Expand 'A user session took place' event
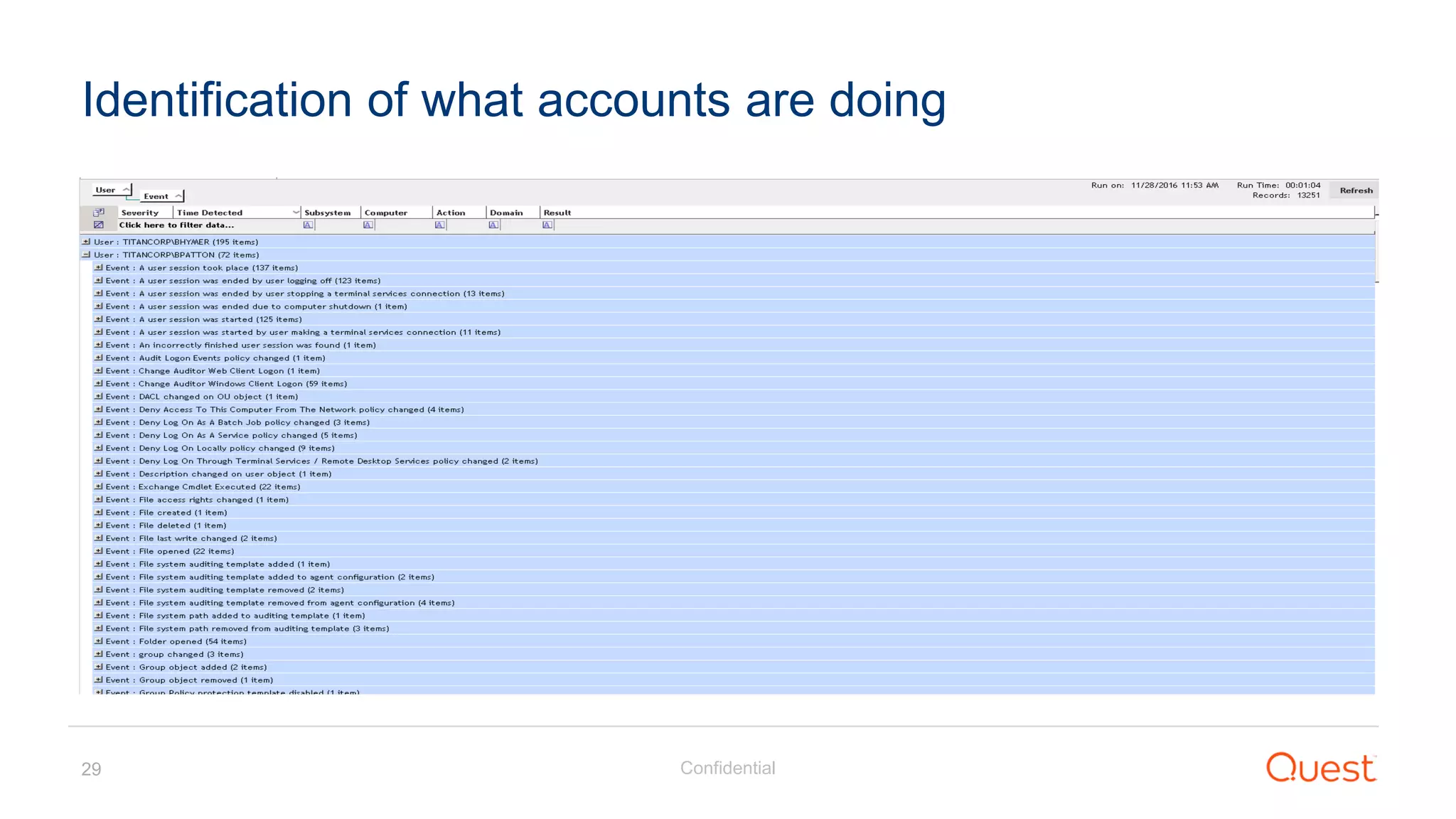 [99, 268]
